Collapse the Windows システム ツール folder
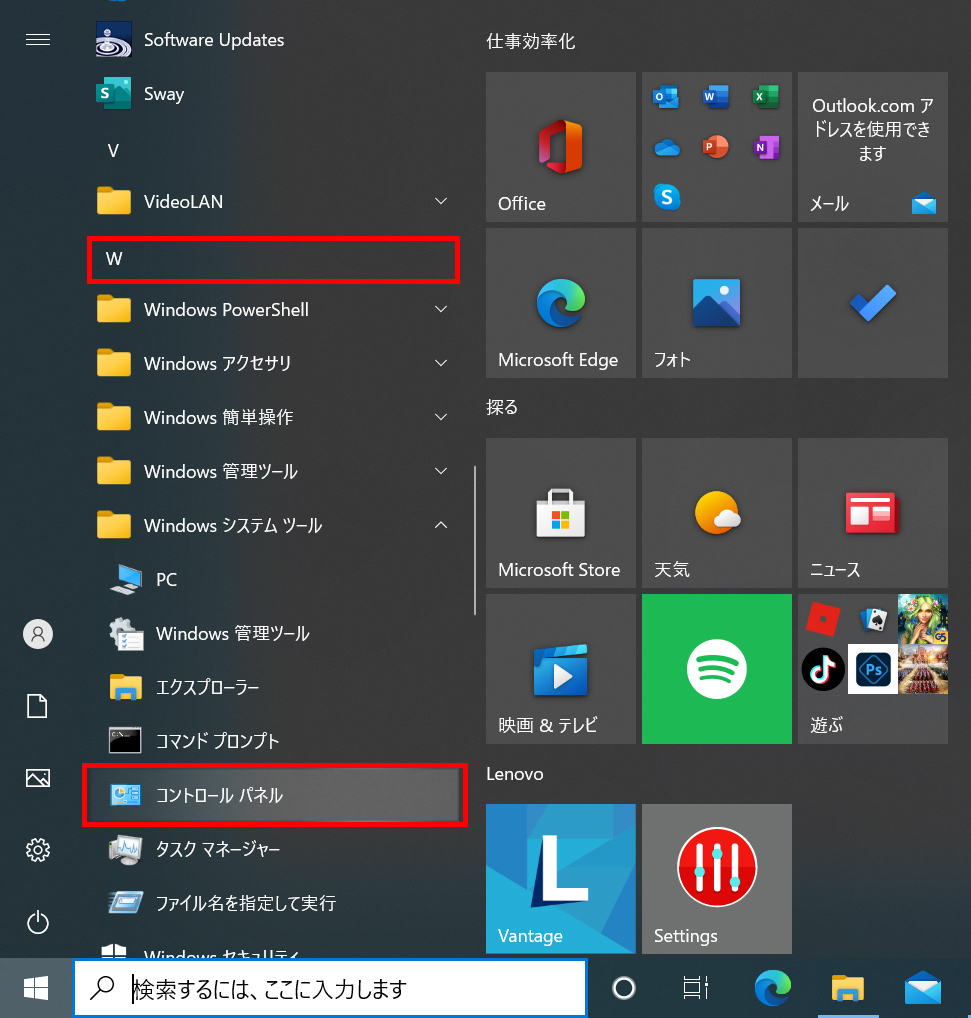 (273, 525)
